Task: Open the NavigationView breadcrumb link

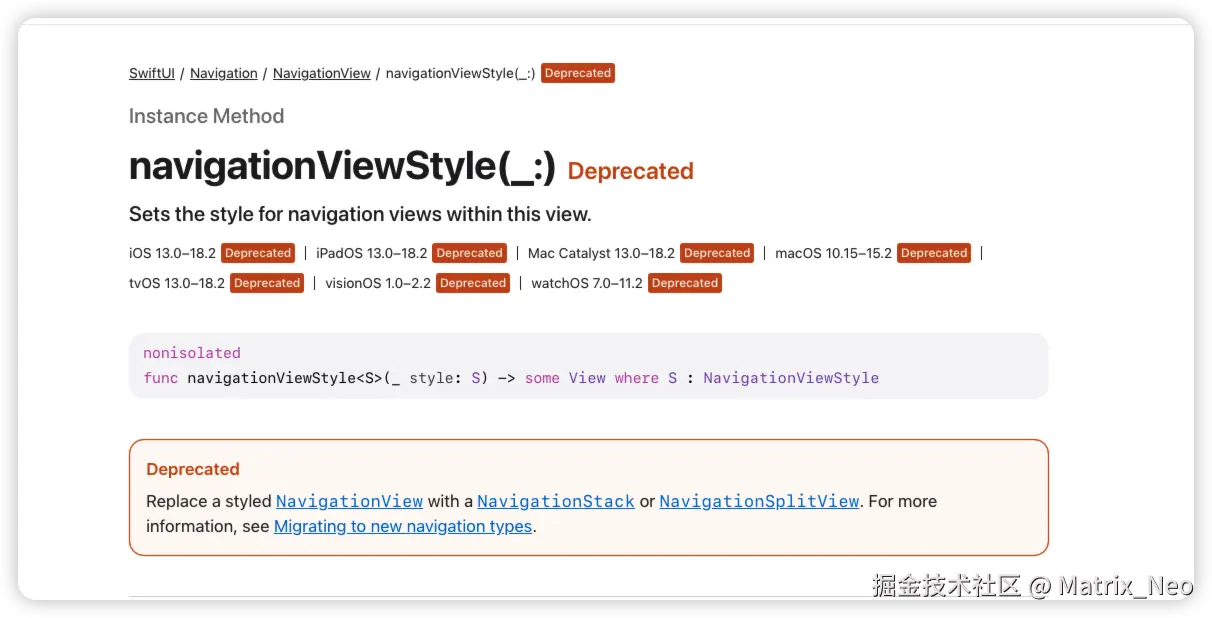Action: tap(322, 73)
